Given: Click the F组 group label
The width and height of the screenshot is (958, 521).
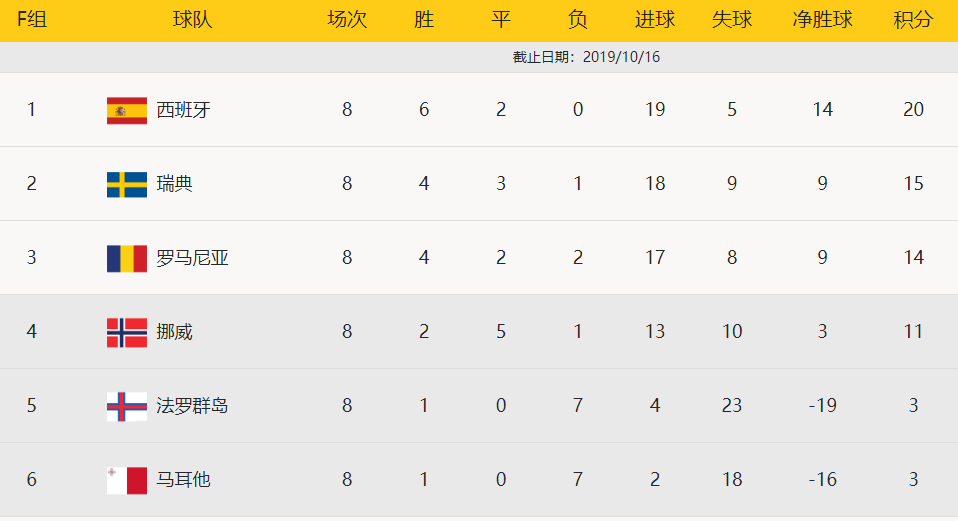Looking at the screenshot, I should coord(32,20).
